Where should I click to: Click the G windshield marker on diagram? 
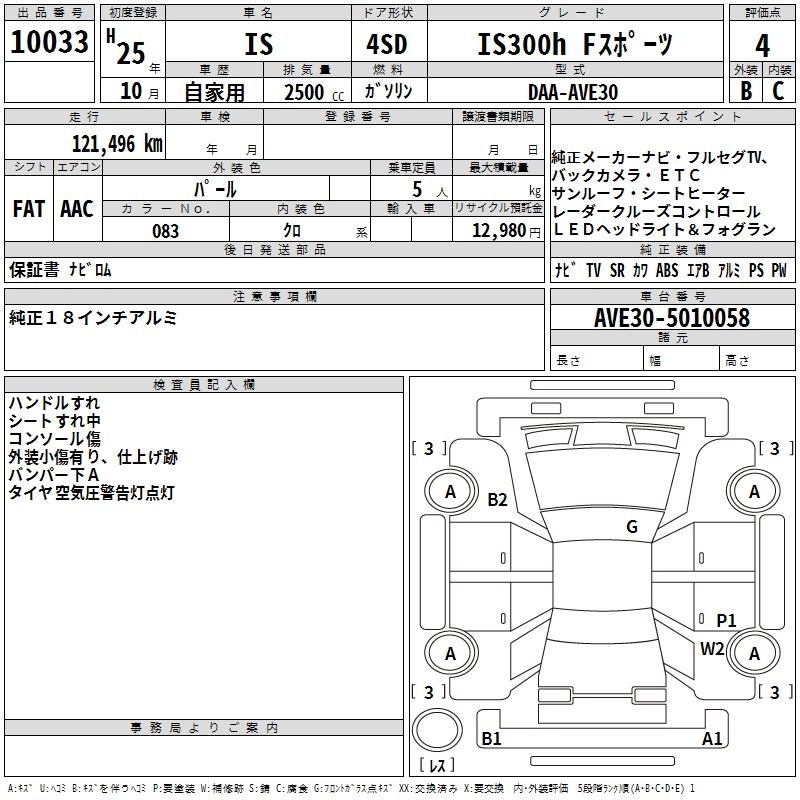tap(631, 527)
